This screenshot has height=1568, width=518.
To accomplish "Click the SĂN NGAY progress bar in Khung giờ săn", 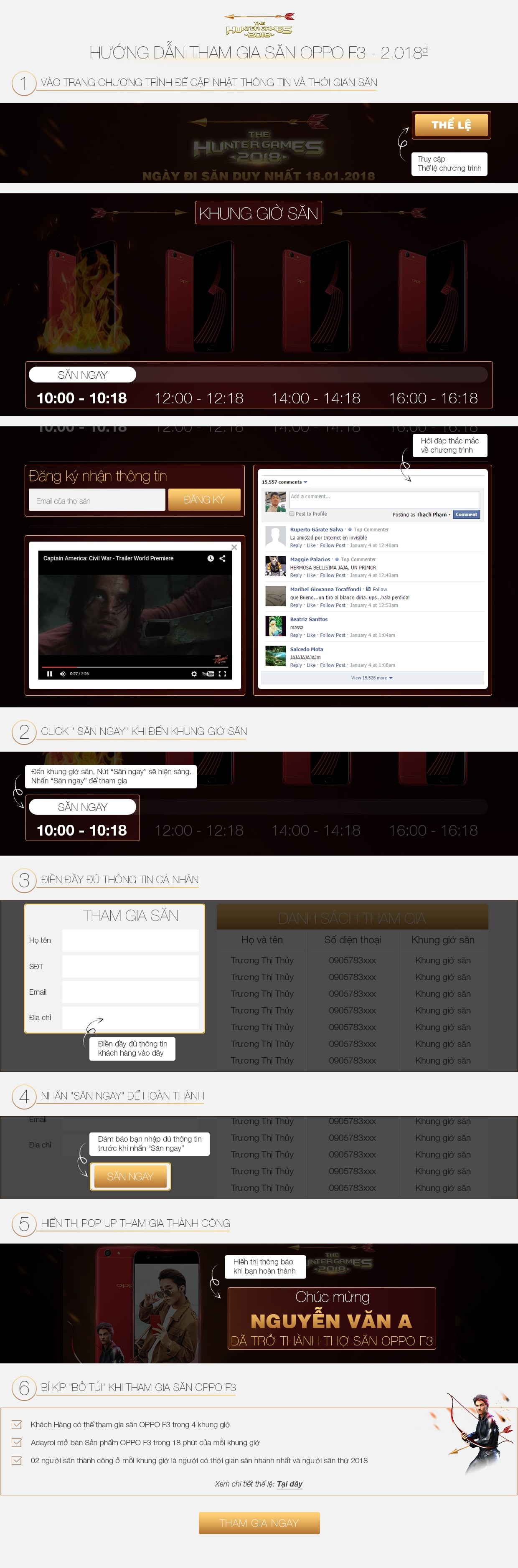I will click(x=259, y=374).
